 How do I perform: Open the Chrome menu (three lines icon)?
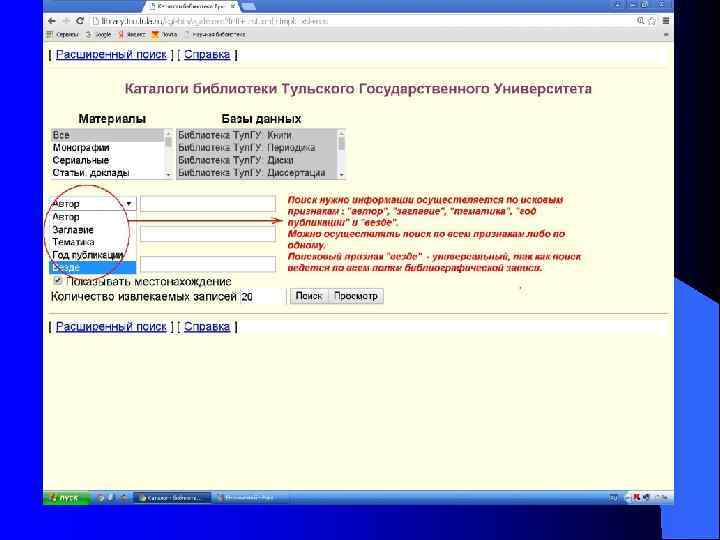(x=665, y=21)
